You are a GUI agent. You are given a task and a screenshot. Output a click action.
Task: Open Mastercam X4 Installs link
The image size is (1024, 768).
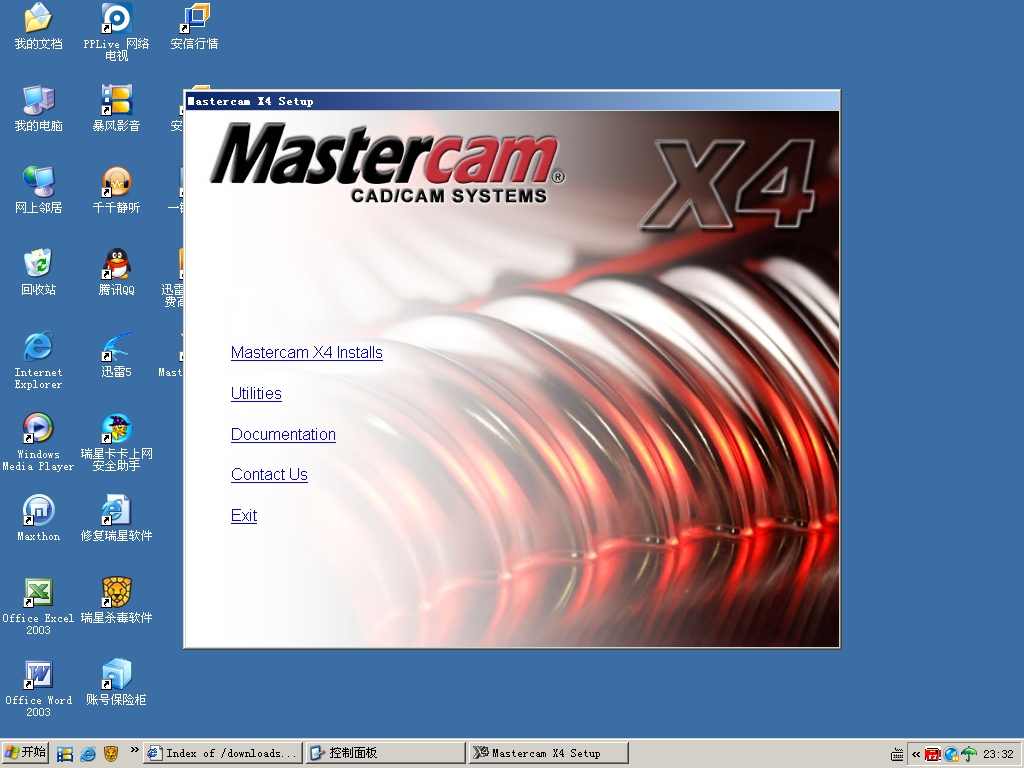click(306, 353)
